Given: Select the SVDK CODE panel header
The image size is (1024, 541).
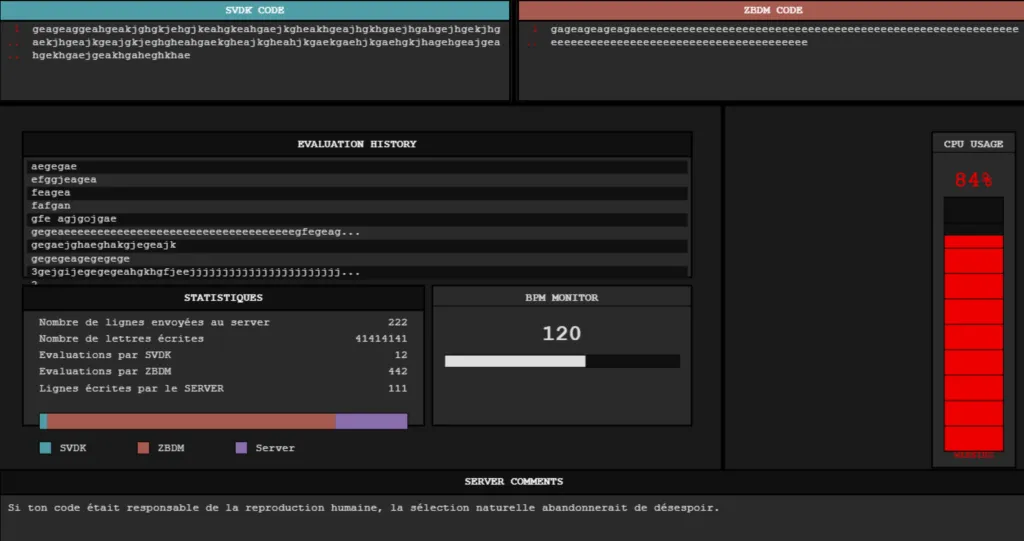Looking at the screenshot, I should point(256,10).
